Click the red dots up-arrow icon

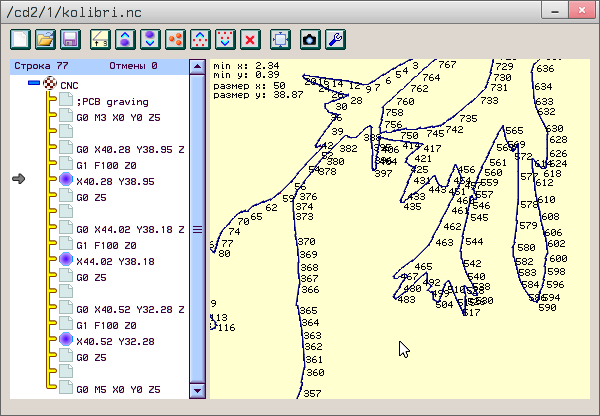200,39
